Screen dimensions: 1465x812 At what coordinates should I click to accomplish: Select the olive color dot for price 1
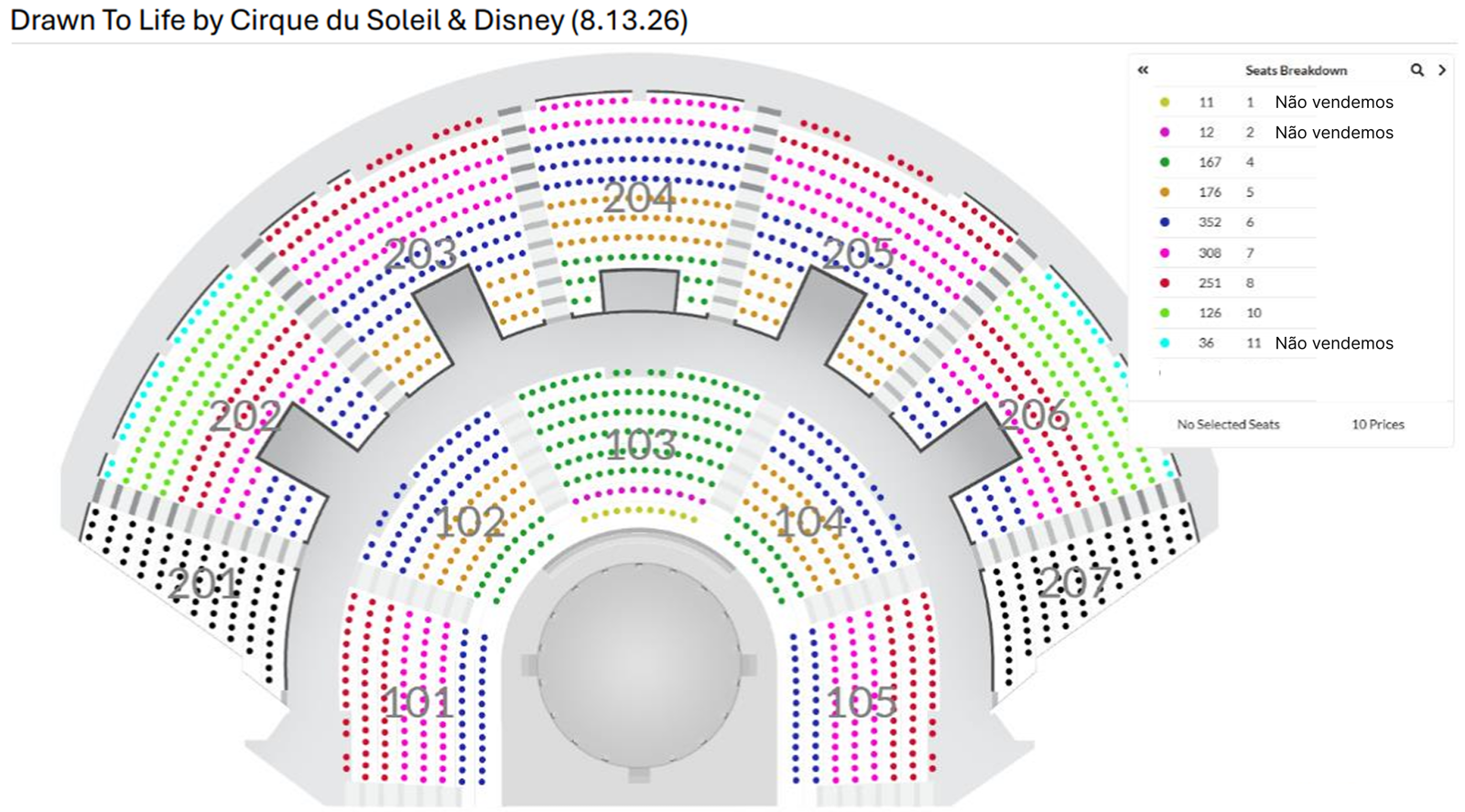pos(1165,103)
